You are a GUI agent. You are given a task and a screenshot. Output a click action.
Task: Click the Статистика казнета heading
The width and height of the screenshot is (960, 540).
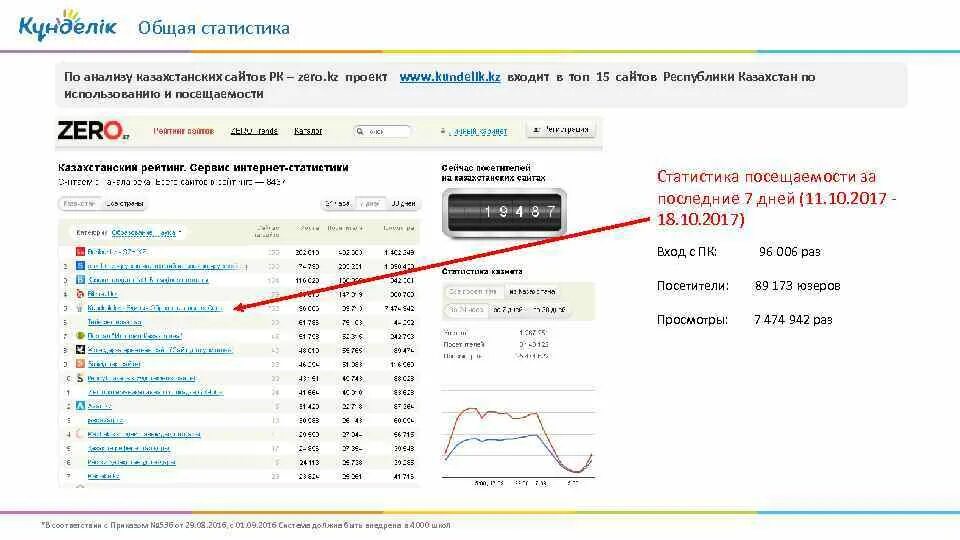[482, 271]
